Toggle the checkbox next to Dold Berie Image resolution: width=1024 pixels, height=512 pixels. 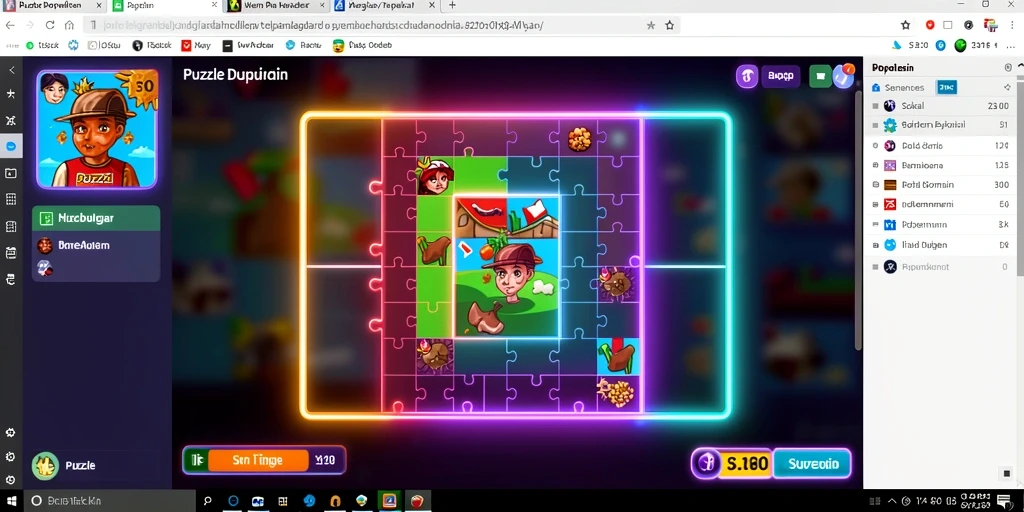pos(876,146)
